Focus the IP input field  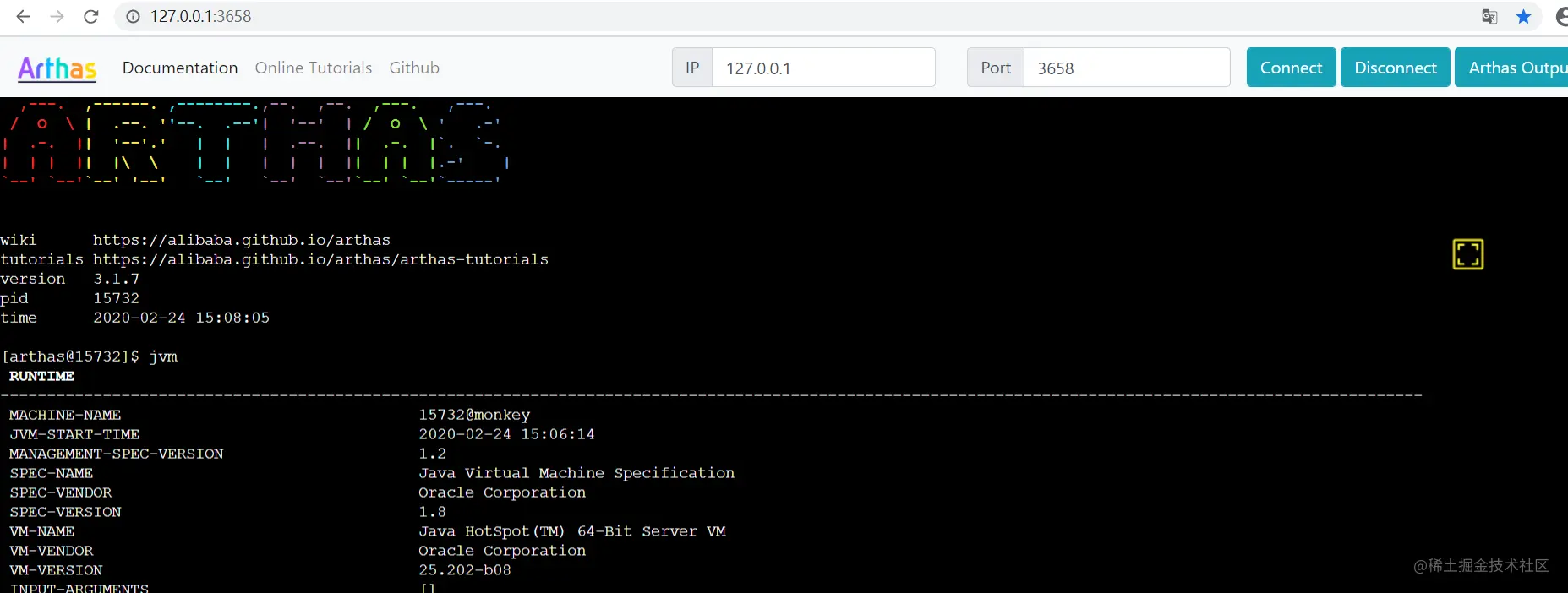(823, 68)
